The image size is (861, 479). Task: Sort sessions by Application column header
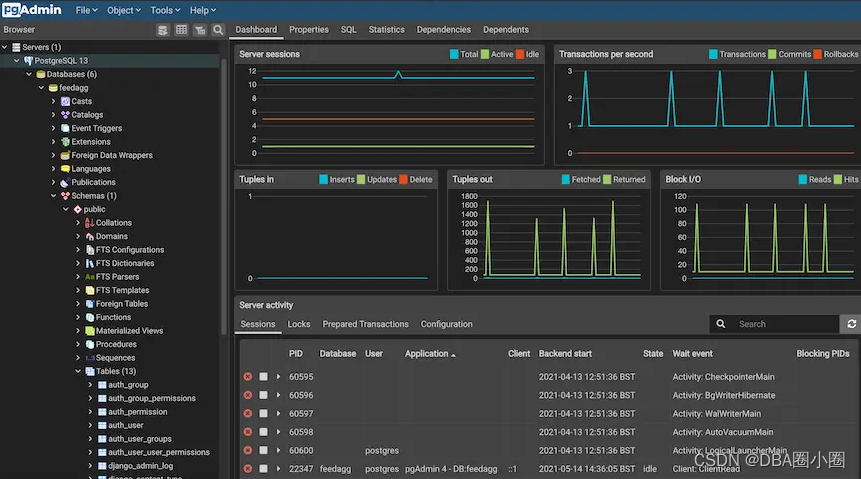tap(430, 354)
